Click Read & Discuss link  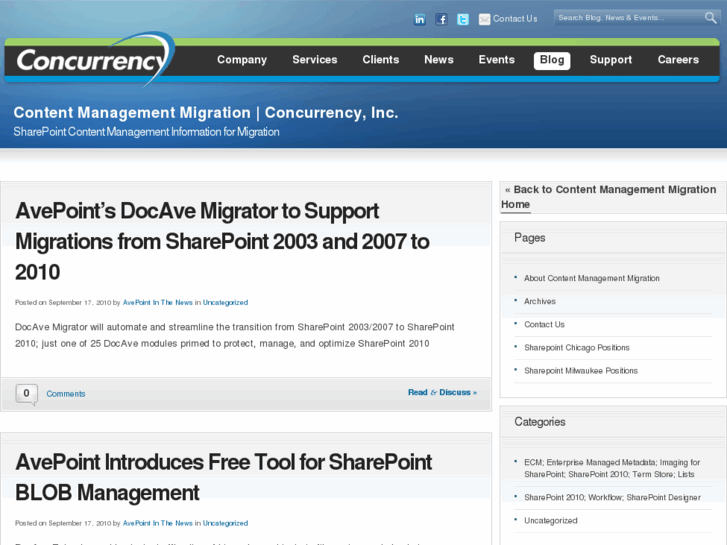[442, 392]
